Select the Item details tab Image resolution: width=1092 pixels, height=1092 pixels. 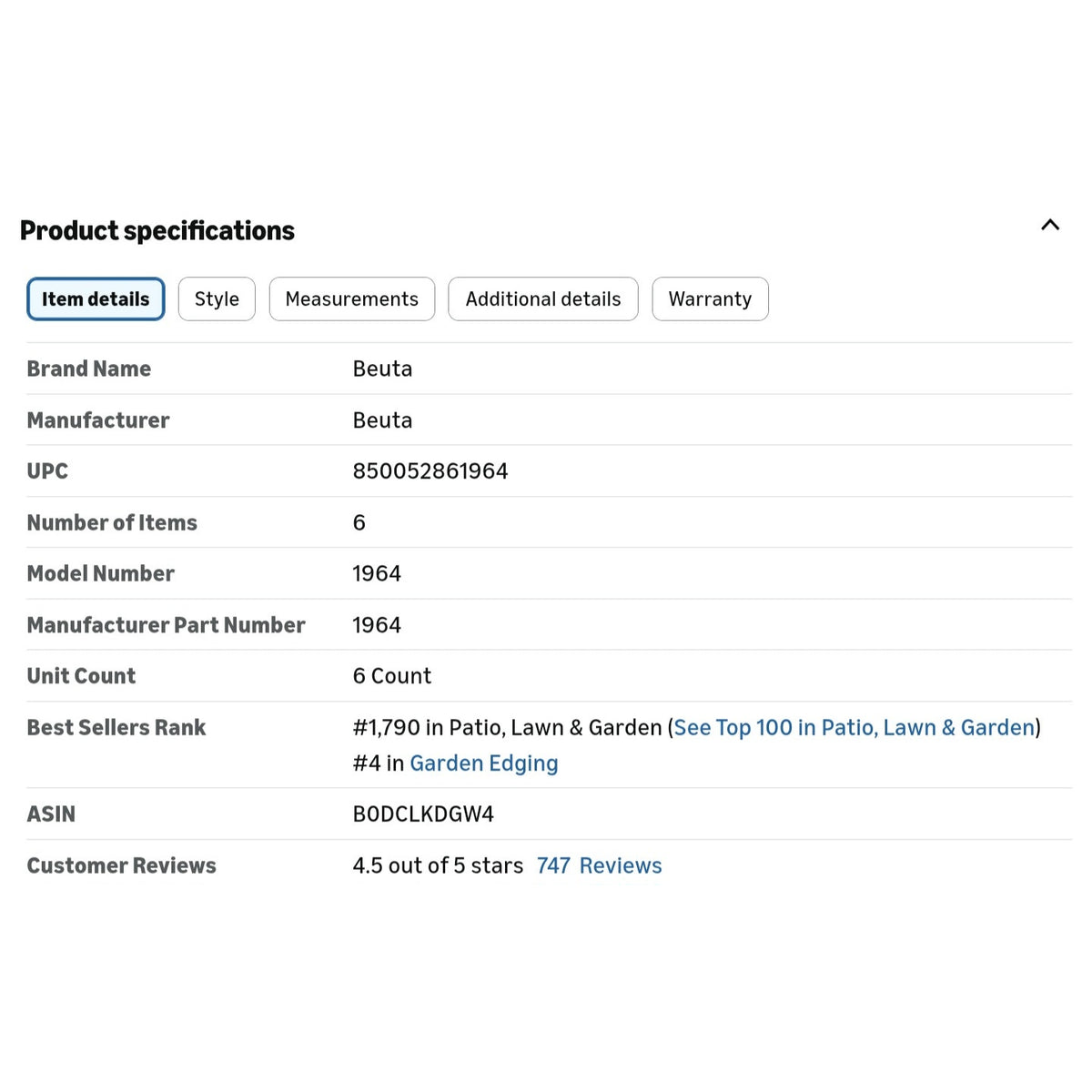tap(96, 299)
